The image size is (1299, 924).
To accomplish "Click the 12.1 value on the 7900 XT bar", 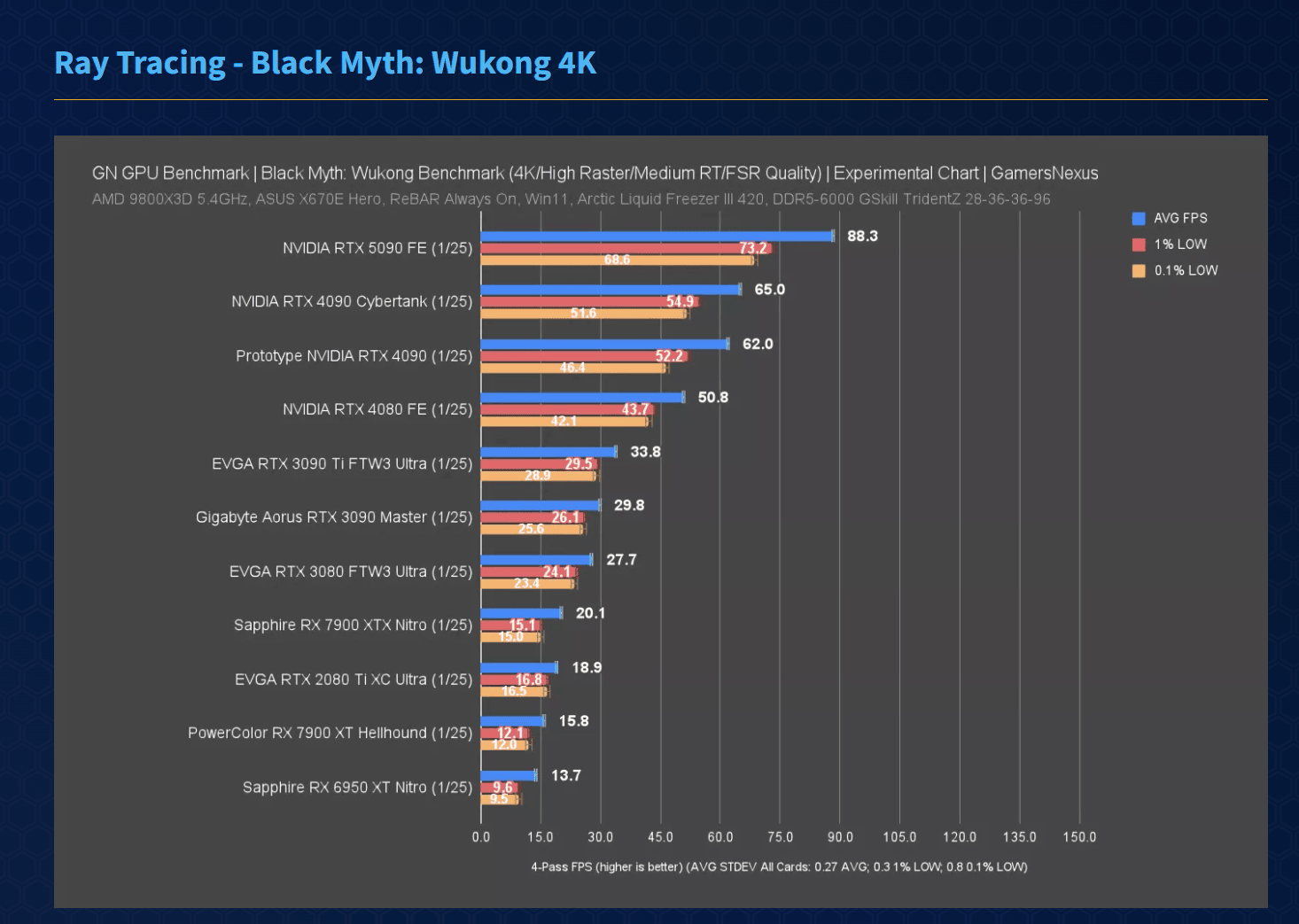I will click(x=510, y=734).
